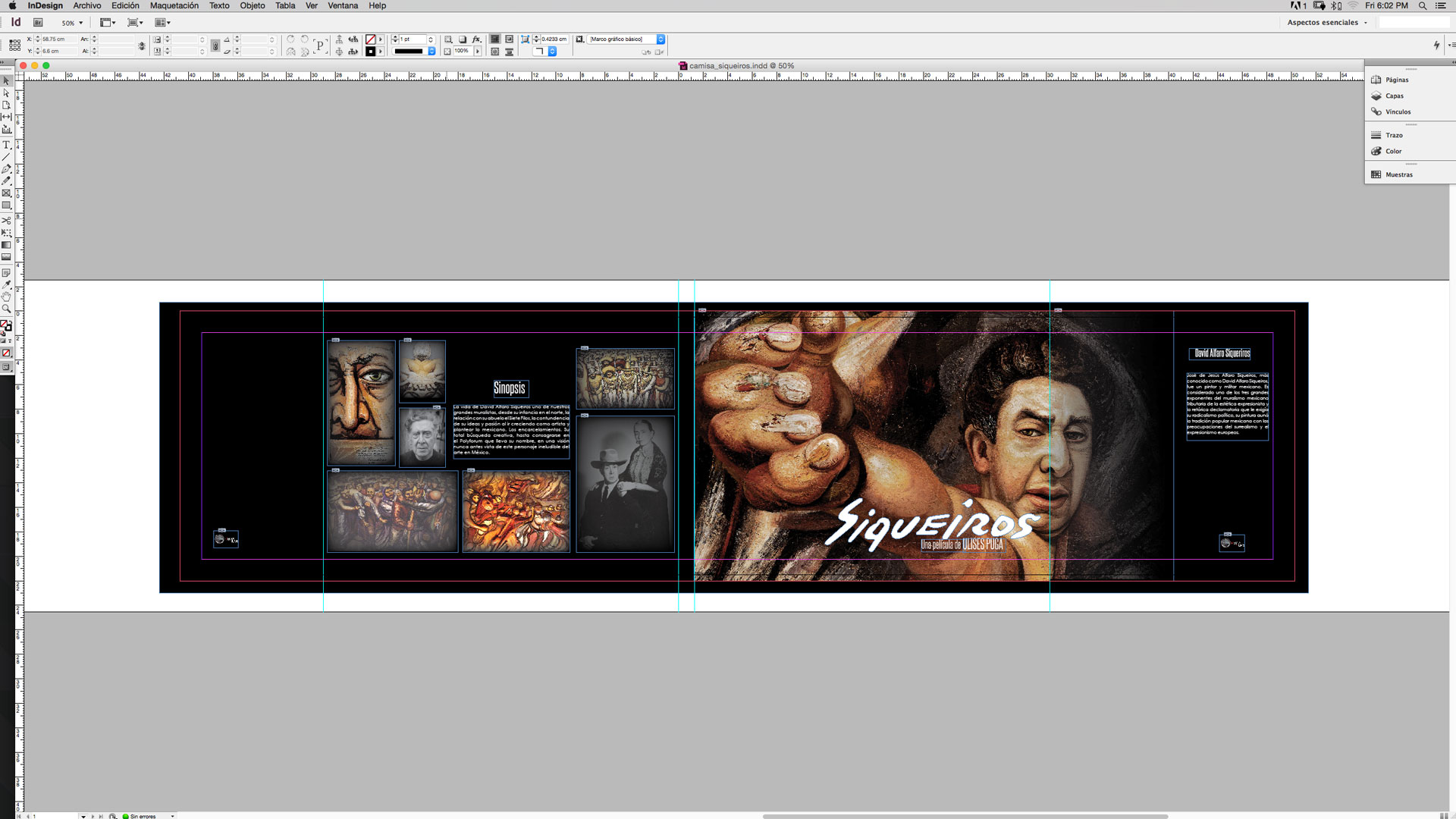
Task: Expand the Marco gráfico básico style dropdown
Action: [661, 39]
